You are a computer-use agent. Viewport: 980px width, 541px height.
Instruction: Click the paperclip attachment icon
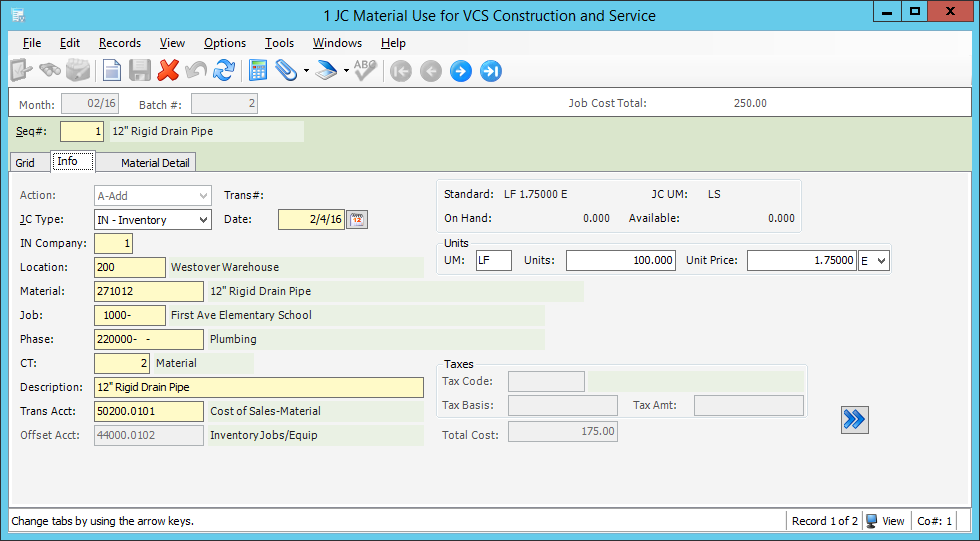pyautogui.click(x=286, y=71)
